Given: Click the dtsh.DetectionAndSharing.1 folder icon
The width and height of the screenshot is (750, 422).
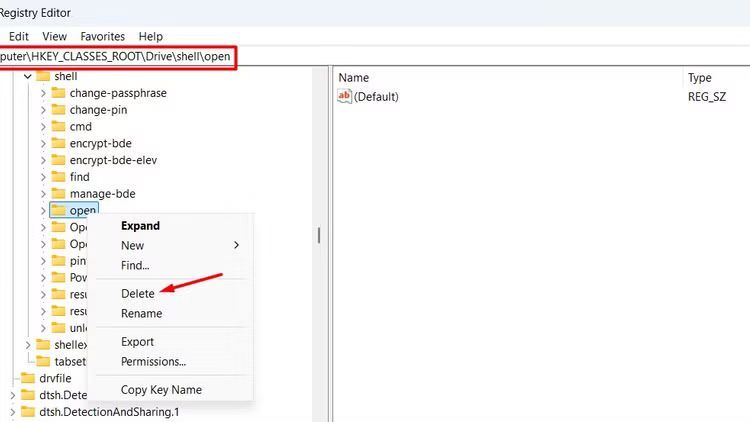Looking at the screenshot, I should 27,411.
